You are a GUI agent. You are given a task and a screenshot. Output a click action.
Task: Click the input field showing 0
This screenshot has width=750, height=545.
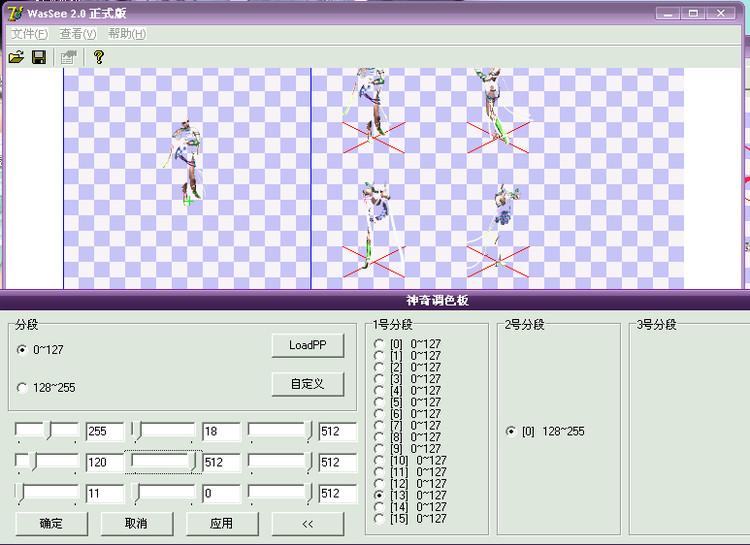point(221,493)
